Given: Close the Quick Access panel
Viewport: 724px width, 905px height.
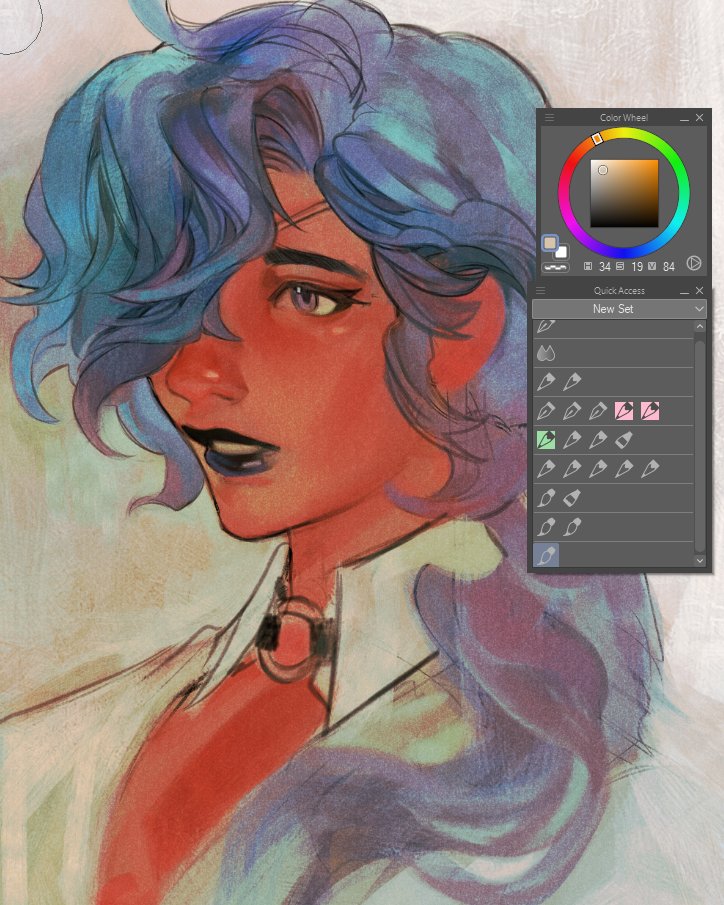Looking at the screenshot, I should pyautogui.click(x=699, y=290).
